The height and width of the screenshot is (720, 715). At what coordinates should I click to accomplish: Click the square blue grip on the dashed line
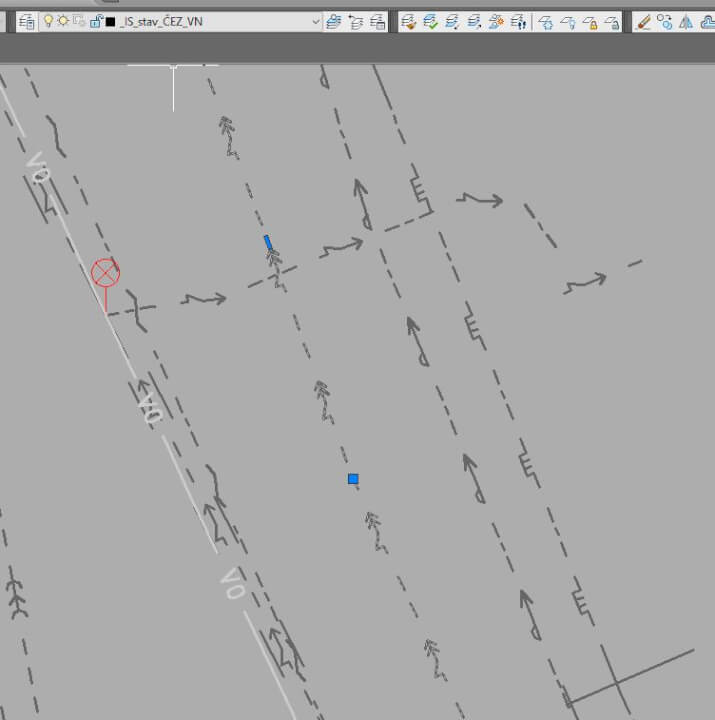pyautogui.click(x=353, y=479)
